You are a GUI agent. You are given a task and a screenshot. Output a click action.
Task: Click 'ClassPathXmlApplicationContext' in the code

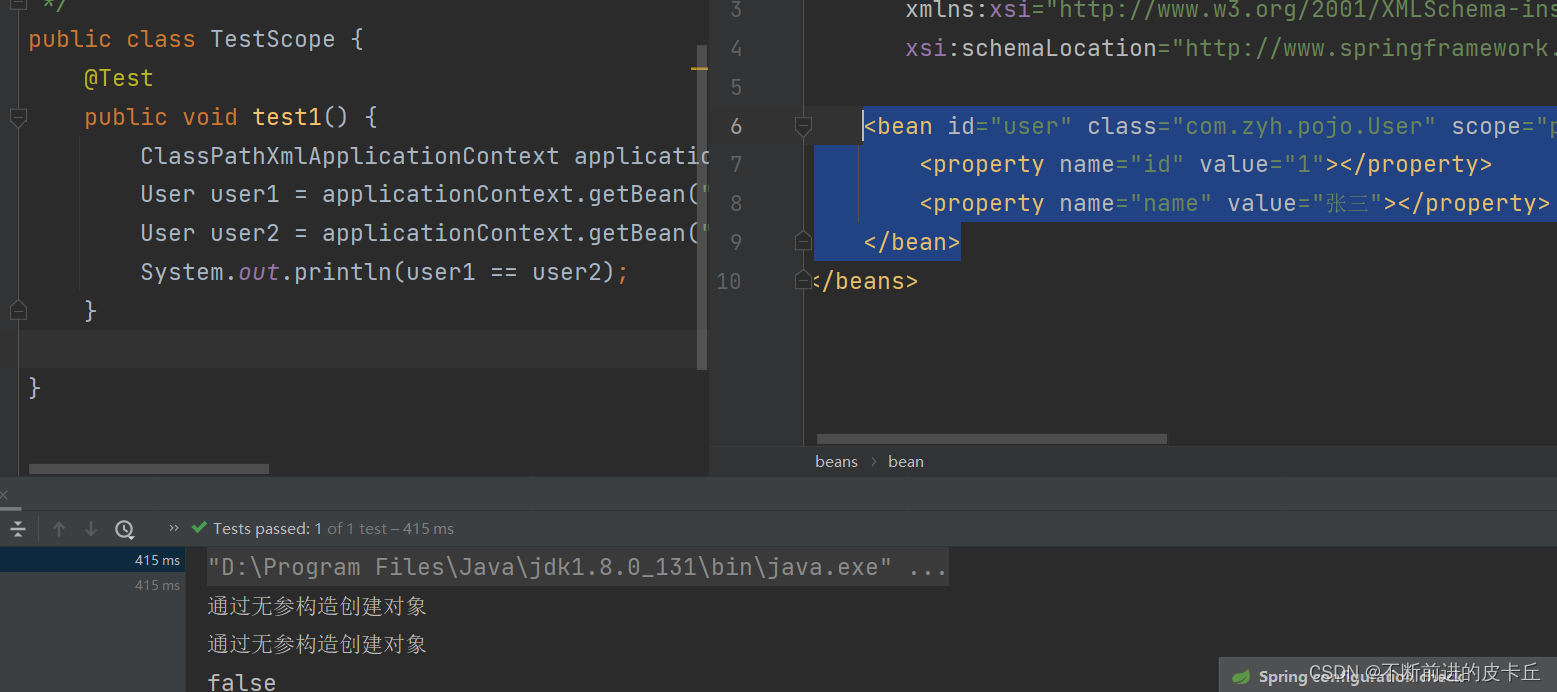pos(350,156)
